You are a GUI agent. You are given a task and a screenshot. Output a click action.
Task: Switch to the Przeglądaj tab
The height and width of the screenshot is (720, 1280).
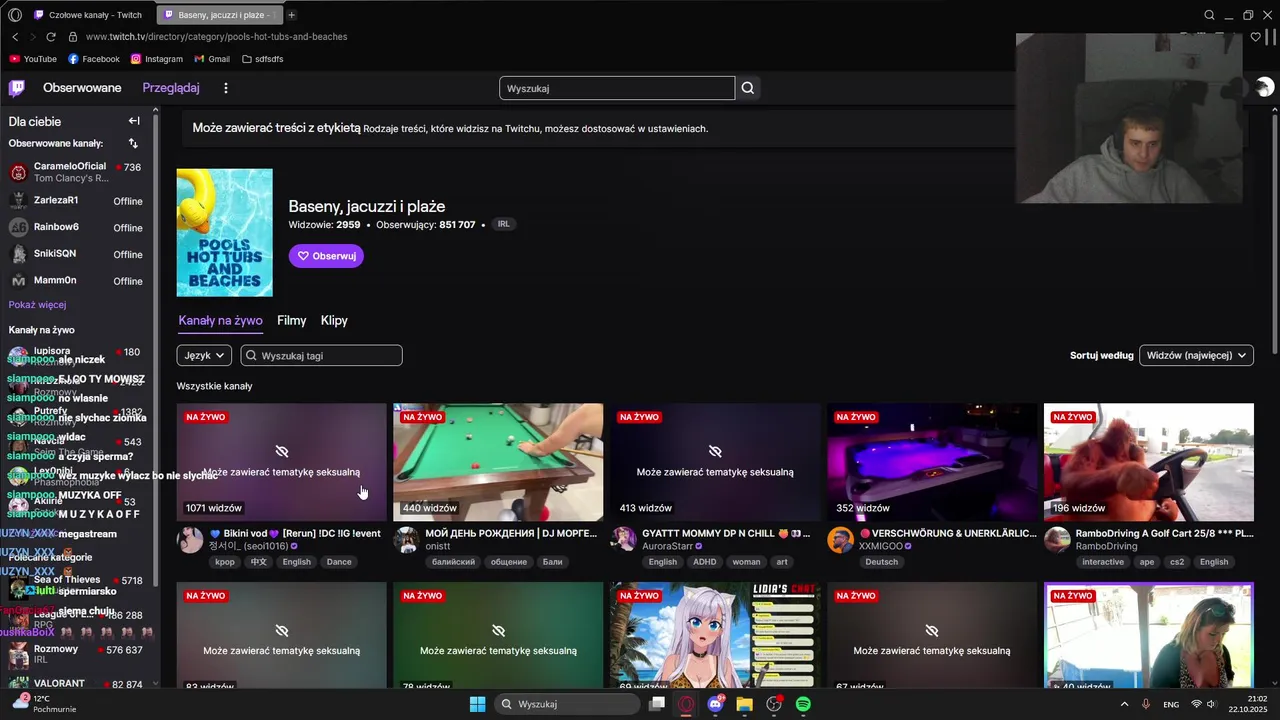tap(171, 88)
